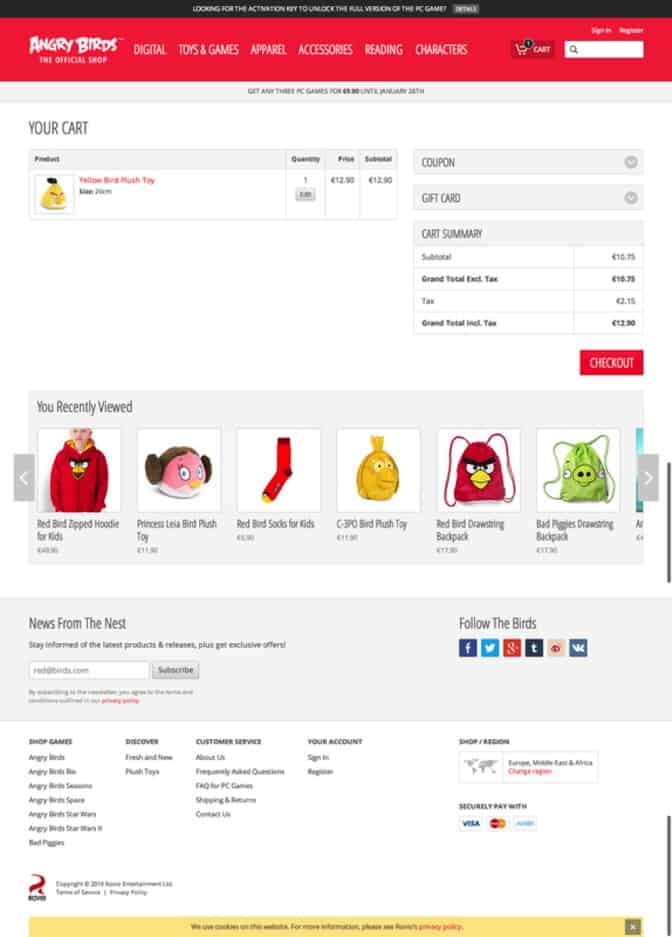This screenshot has width=672, height=937.
Task: Open the Yellow Bird Plush Toy link
Action: coord(117,180)
